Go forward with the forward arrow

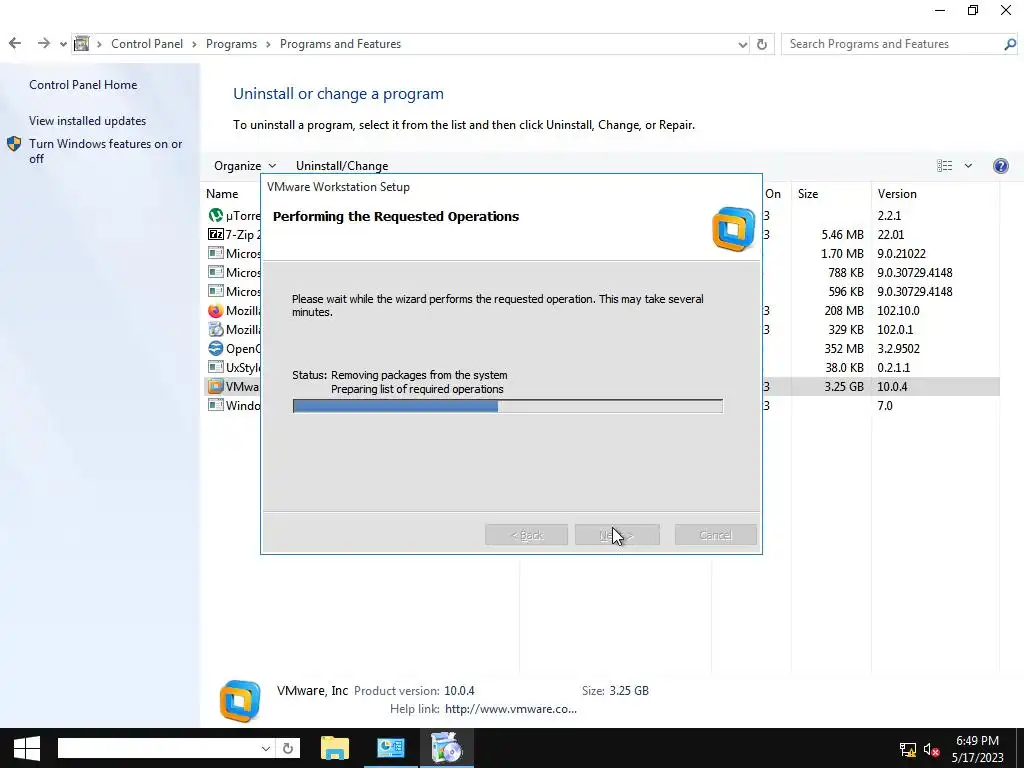coord(43,44)
